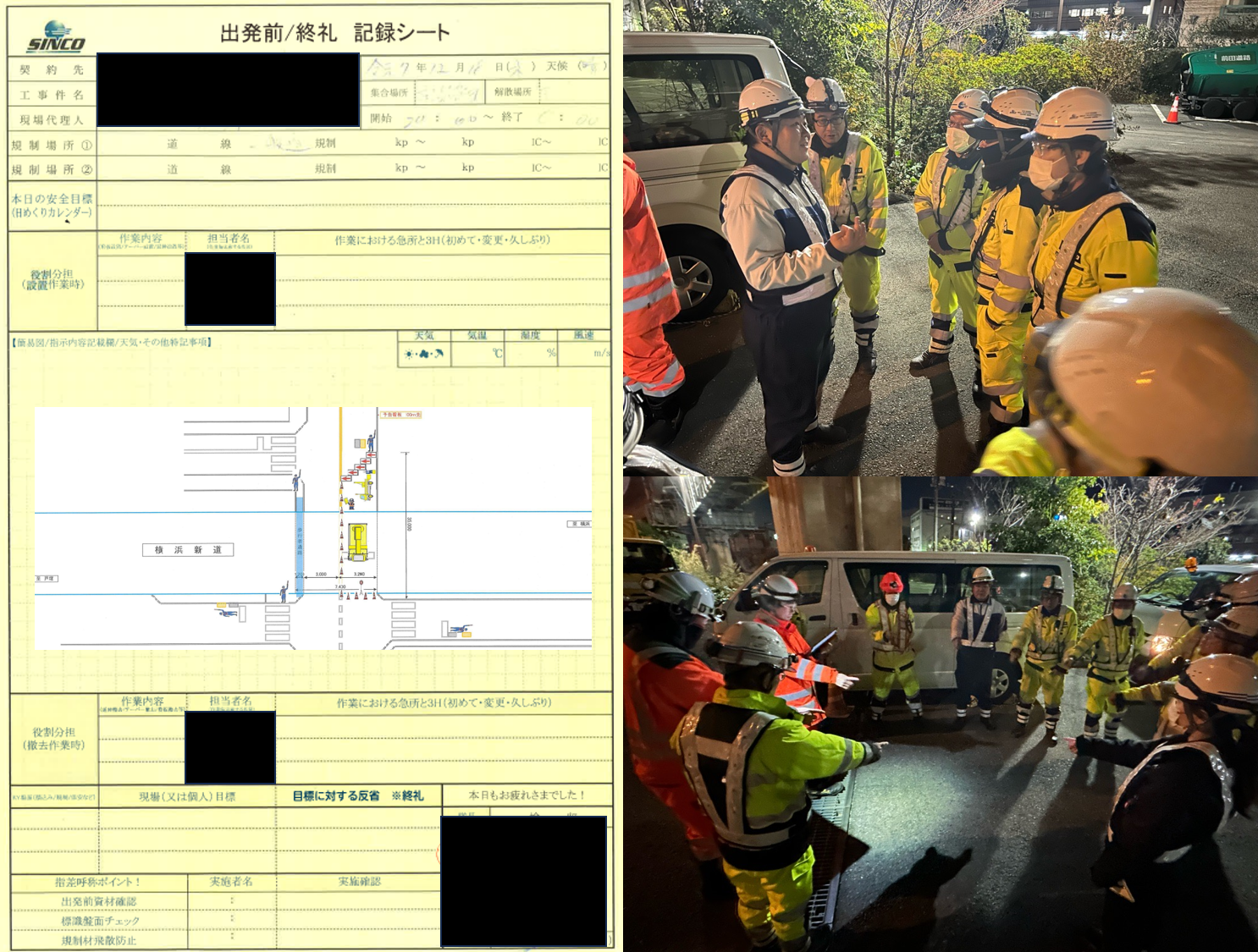Click the 湿度 % field

[531, 354]
